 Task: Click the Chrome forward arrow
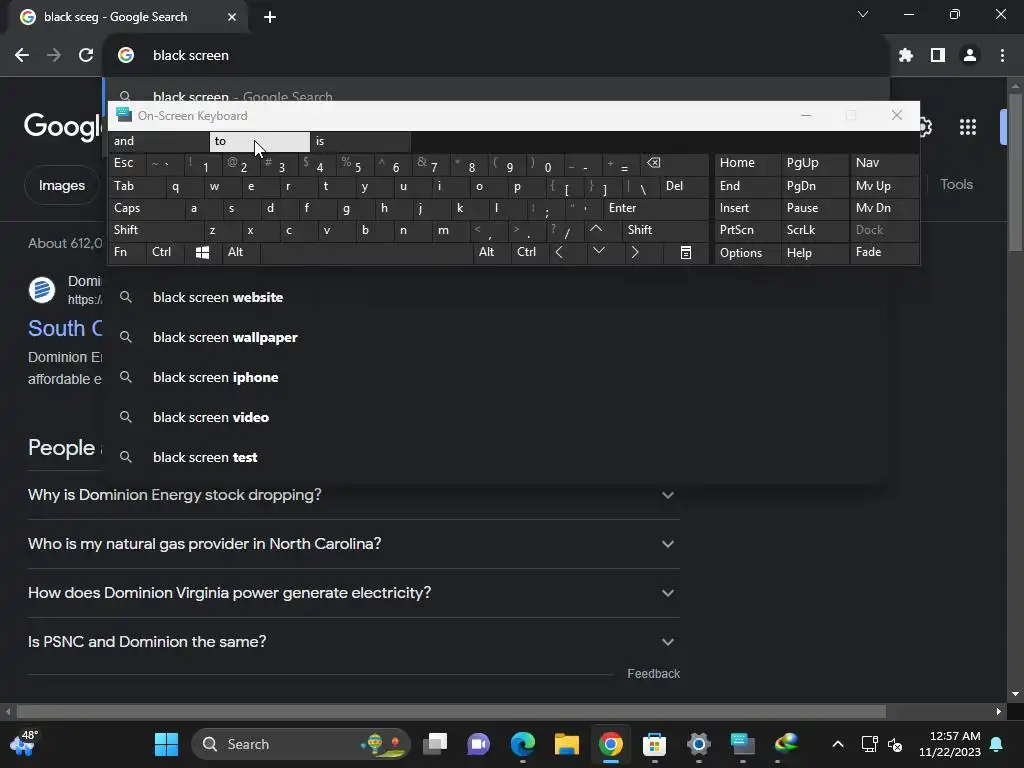(x=54, y=56)
